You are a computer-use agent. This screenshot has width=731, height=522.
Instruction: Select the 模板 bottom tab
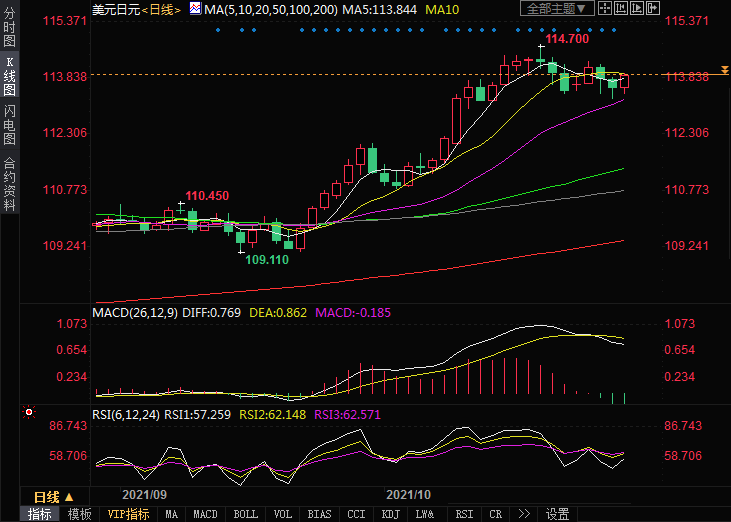80,514
